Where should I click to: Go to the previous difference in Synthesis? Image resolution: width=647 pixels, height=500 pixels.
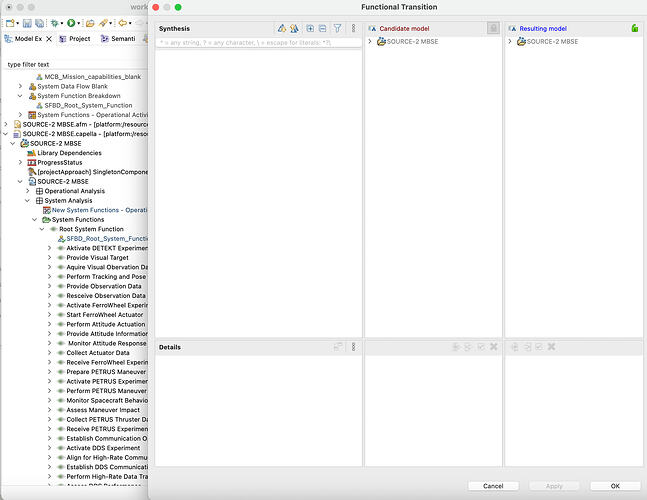[294, 28]
